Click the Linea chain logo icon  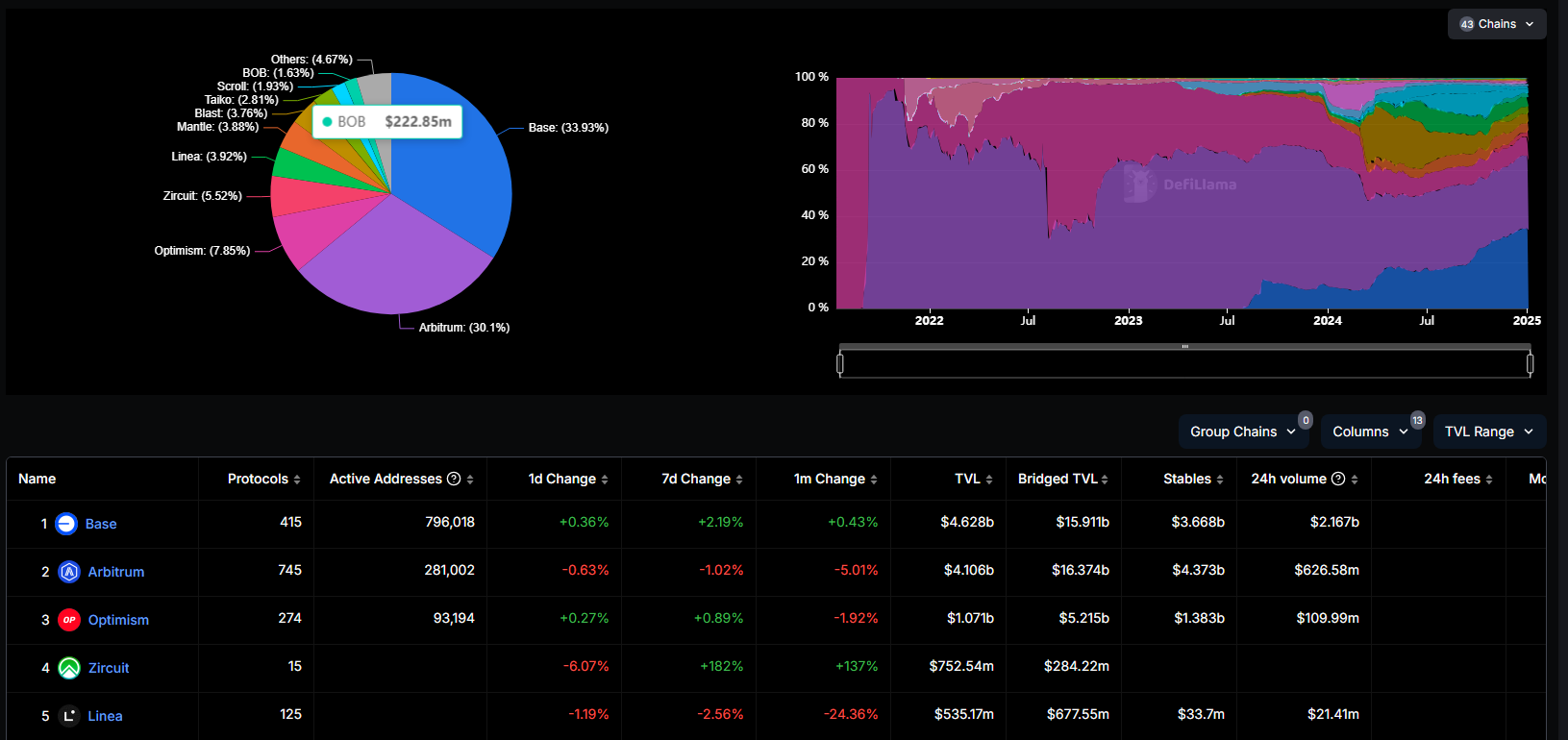(69, 716)
